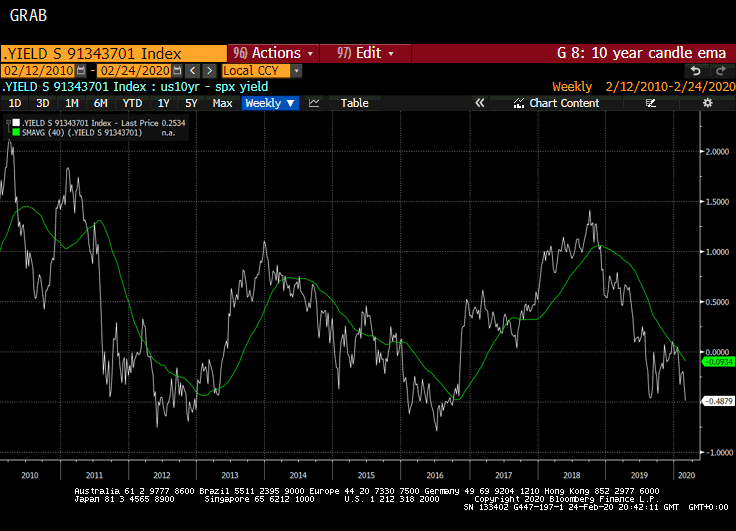This screenshot has width=736, height=531.
Task: Click the G 8: 10 year candle ema title
Action: [x=641, y=53]
